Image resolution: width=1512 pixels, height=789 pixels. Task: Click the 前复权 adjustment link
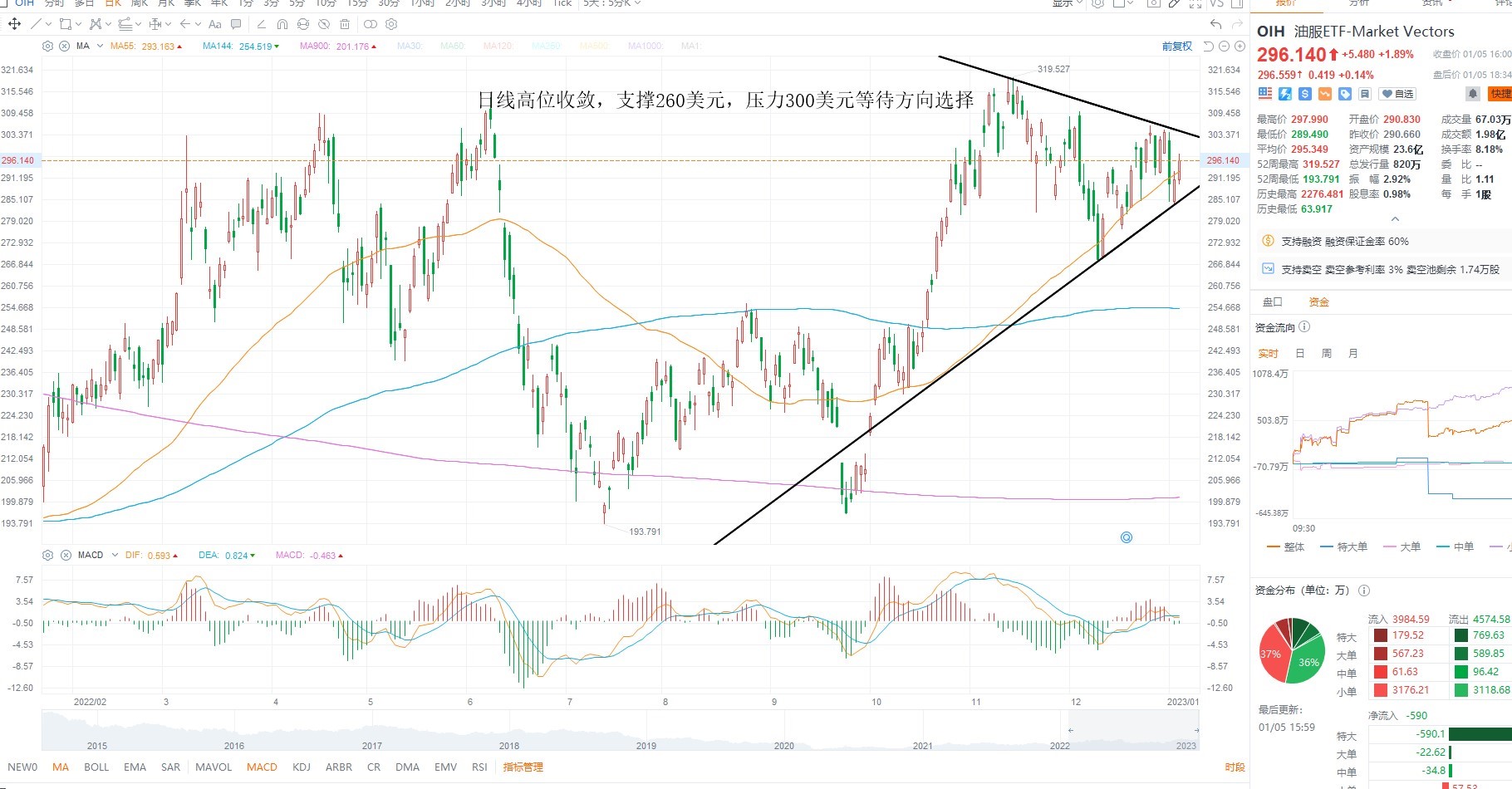[x=1177, y=47]
